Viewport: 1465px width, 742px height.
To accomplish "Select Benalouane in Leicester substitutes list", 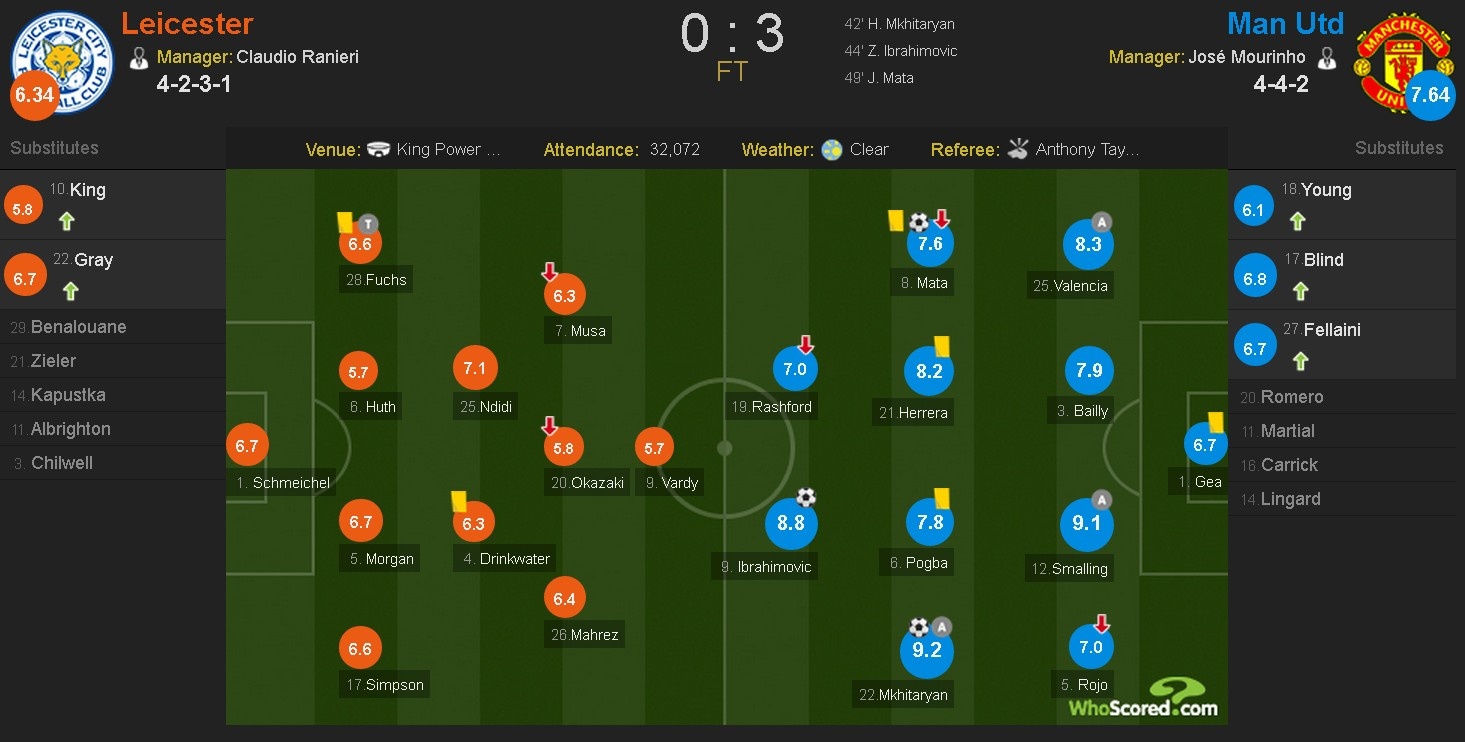I will coord(78,327).
